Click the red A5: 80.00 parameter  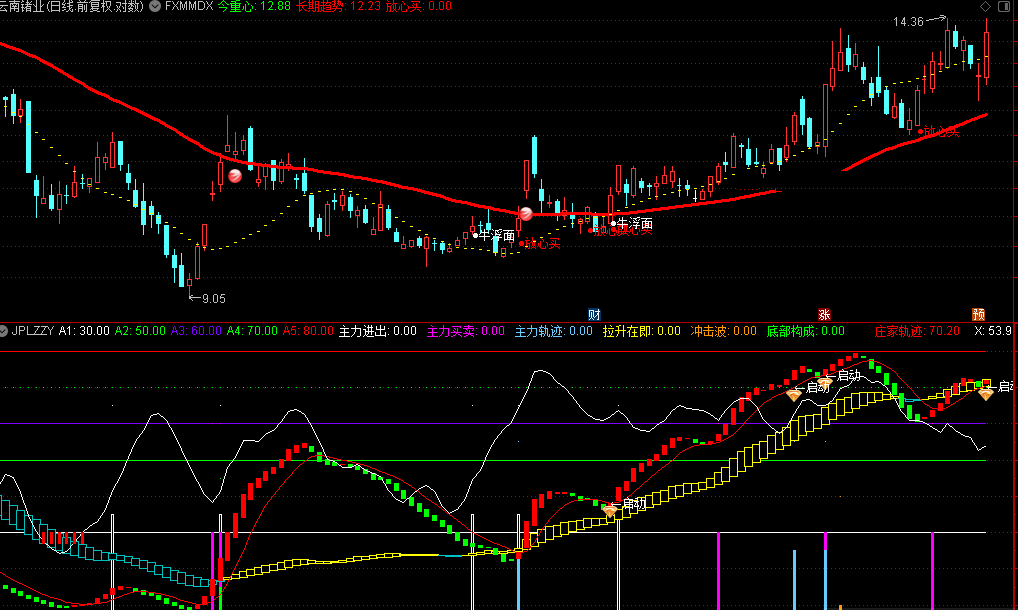click(x=308, y=331)
